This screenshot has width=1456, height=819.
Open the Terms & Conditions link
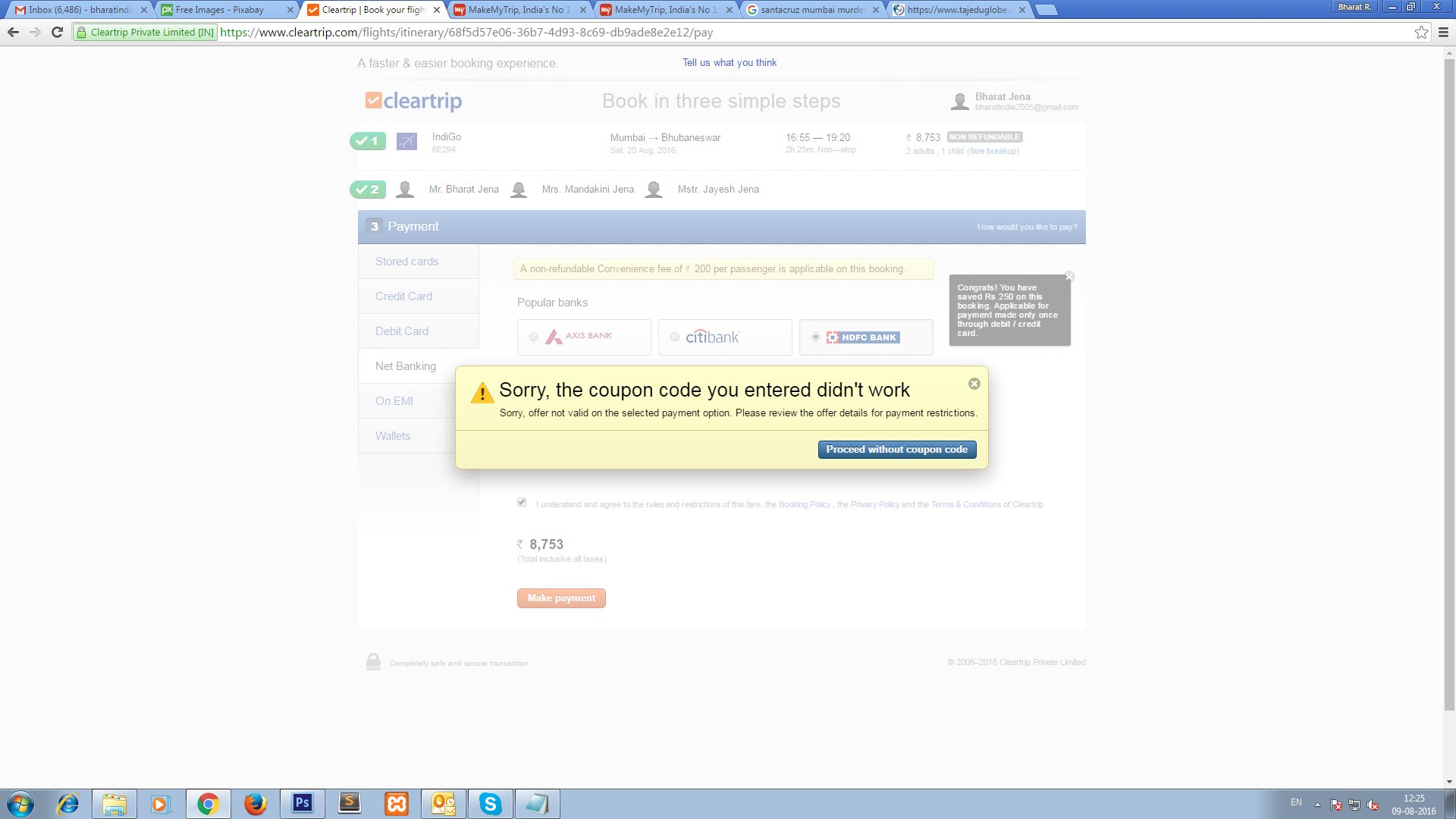pyautogui.click(x=966, y=504)
